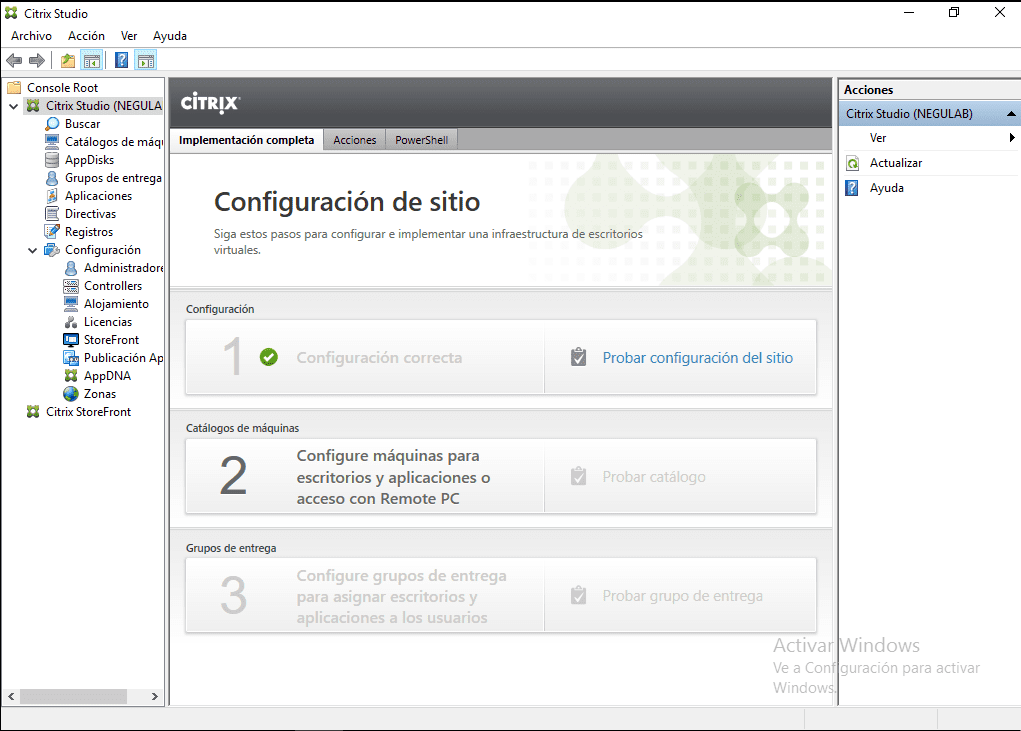Open the Ver submenu in the Acciones pane
The width and height of the screenshot is (1021, 731).
pos(878,138)
